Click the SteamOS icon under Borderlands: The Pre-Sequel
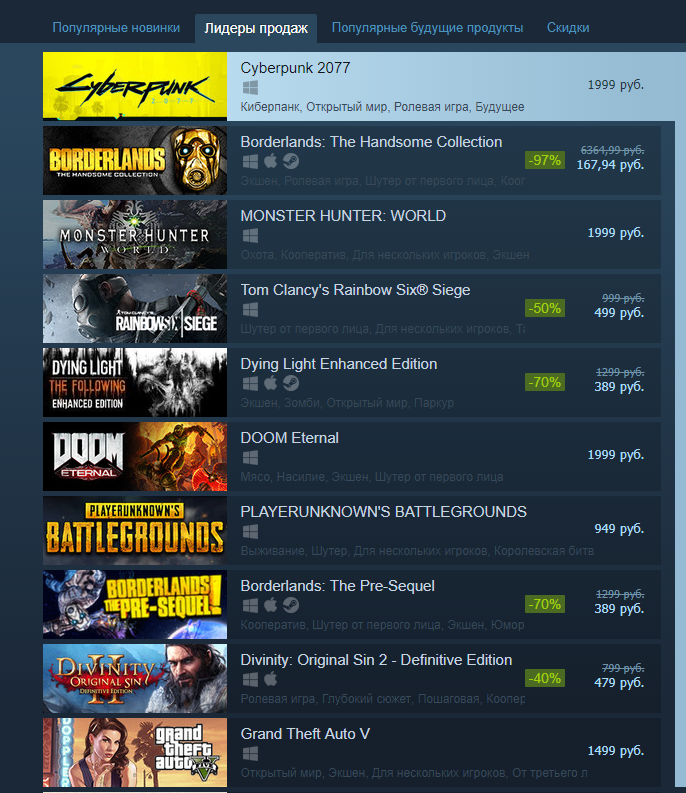 [291, 605]
